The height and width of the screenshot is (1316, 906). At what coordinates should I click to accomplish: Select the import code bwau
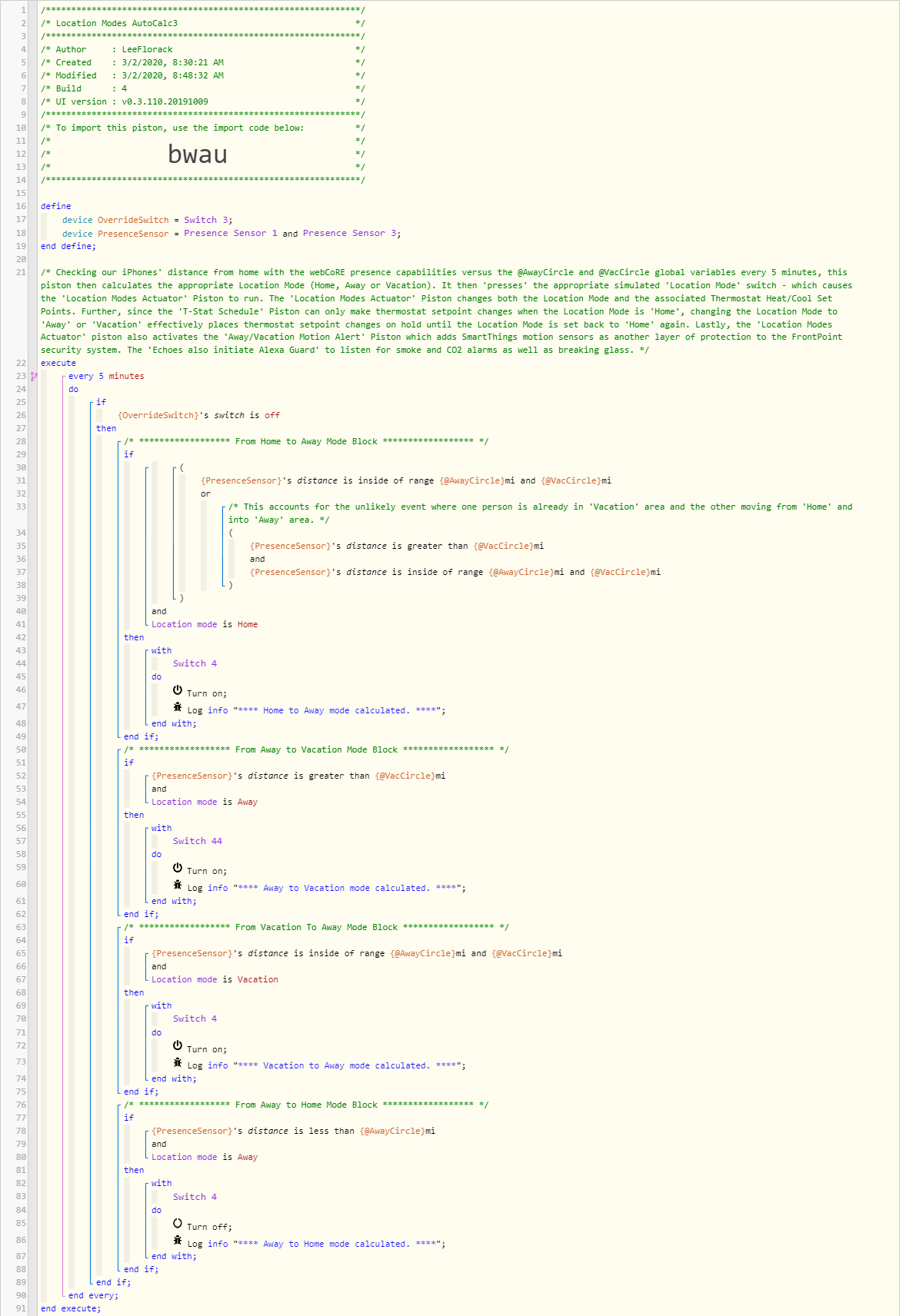(198, 154)
